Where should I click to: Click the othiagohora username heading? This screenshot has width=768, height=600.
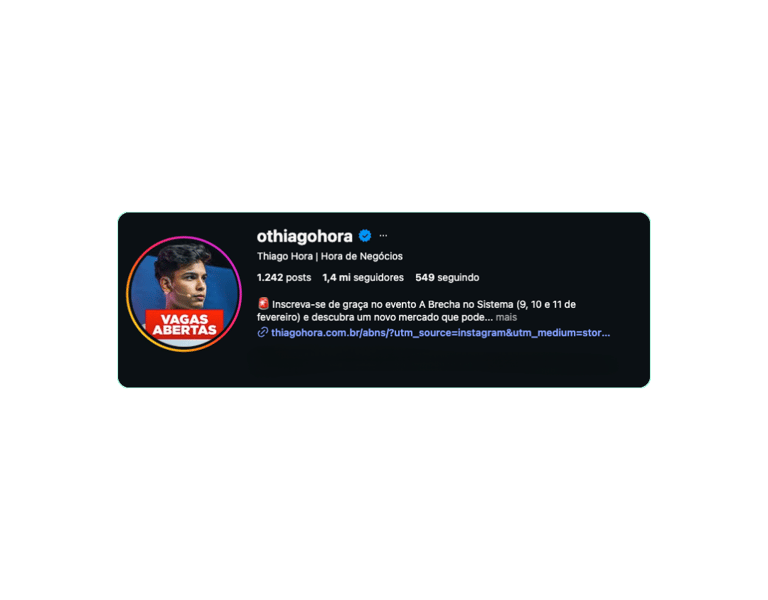[305, 236]
